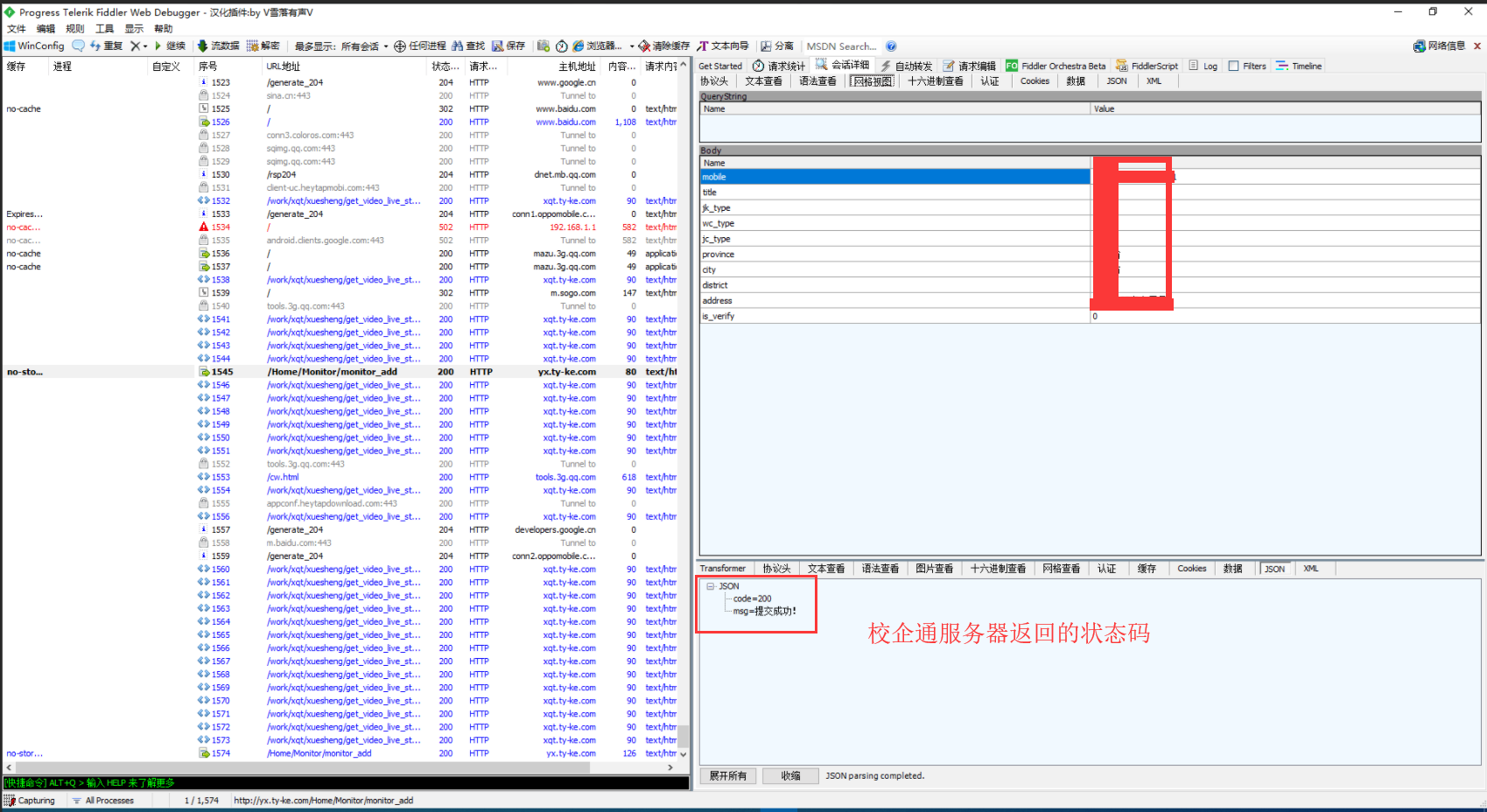Screen dimensions: 1487x812
Task: Click the session list vertical scrollbar thumb
Action: click(684, 736)
